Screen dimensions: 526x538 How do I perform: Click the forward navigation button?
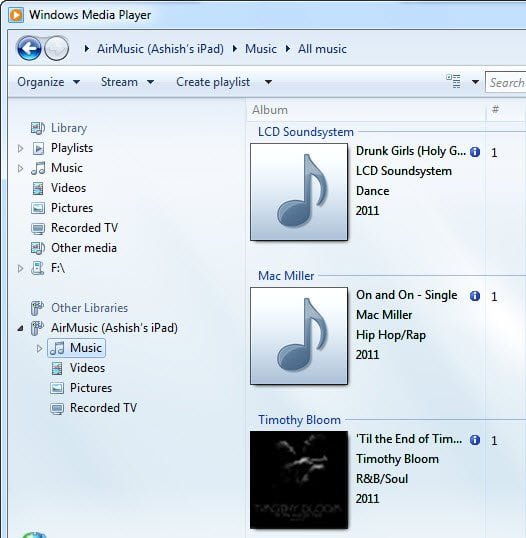pyautogui.click(x=57, y=48)
